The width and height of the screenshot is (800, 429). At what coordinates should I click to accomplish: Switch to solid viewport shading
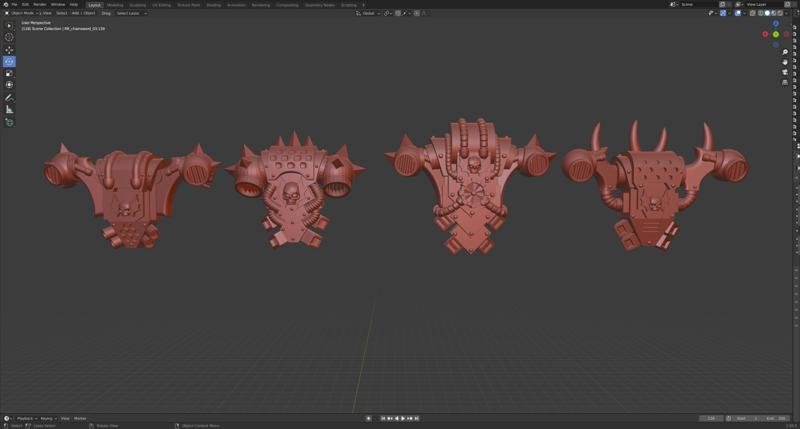[767, 13]
